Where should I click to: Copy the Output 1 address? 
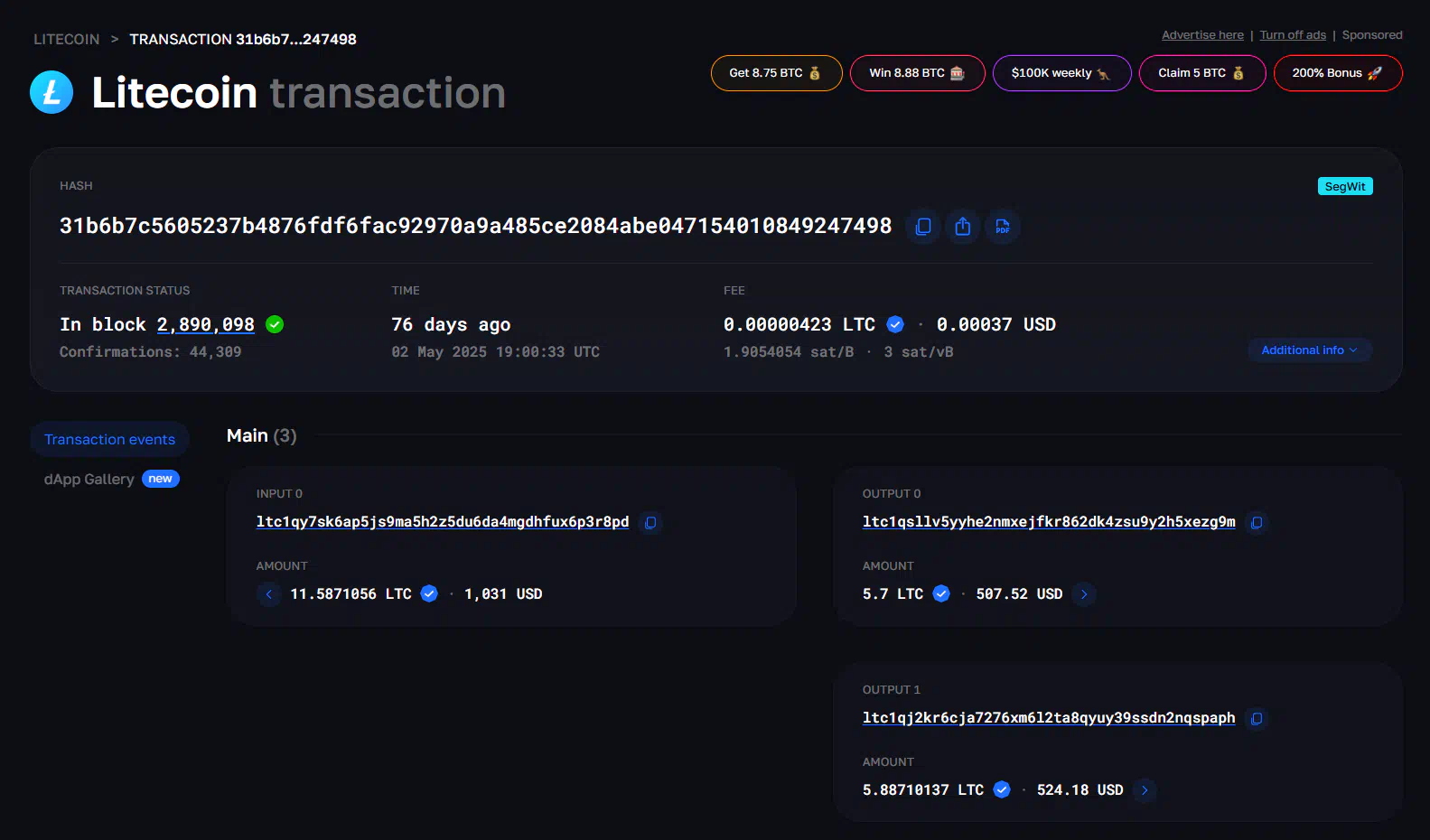1257,718
